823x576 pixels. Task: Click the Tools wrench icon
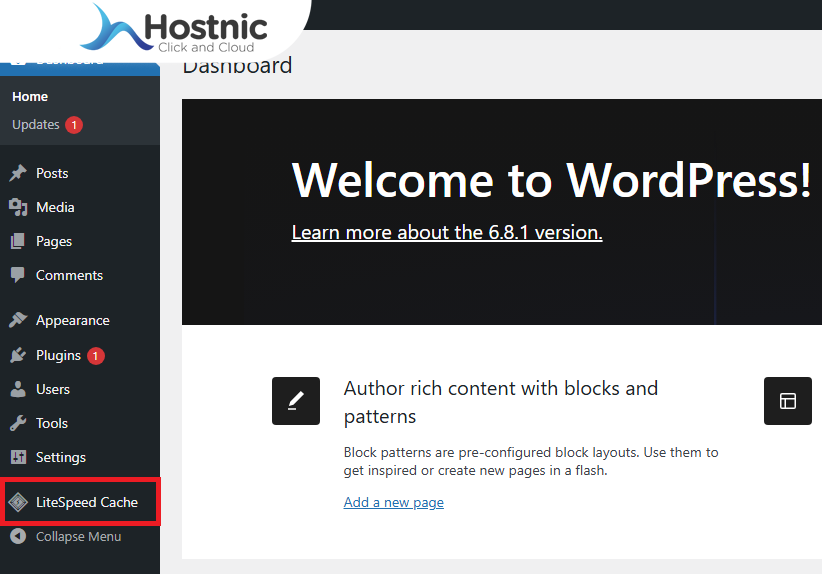pyautogui.click(x=18, y=423)
